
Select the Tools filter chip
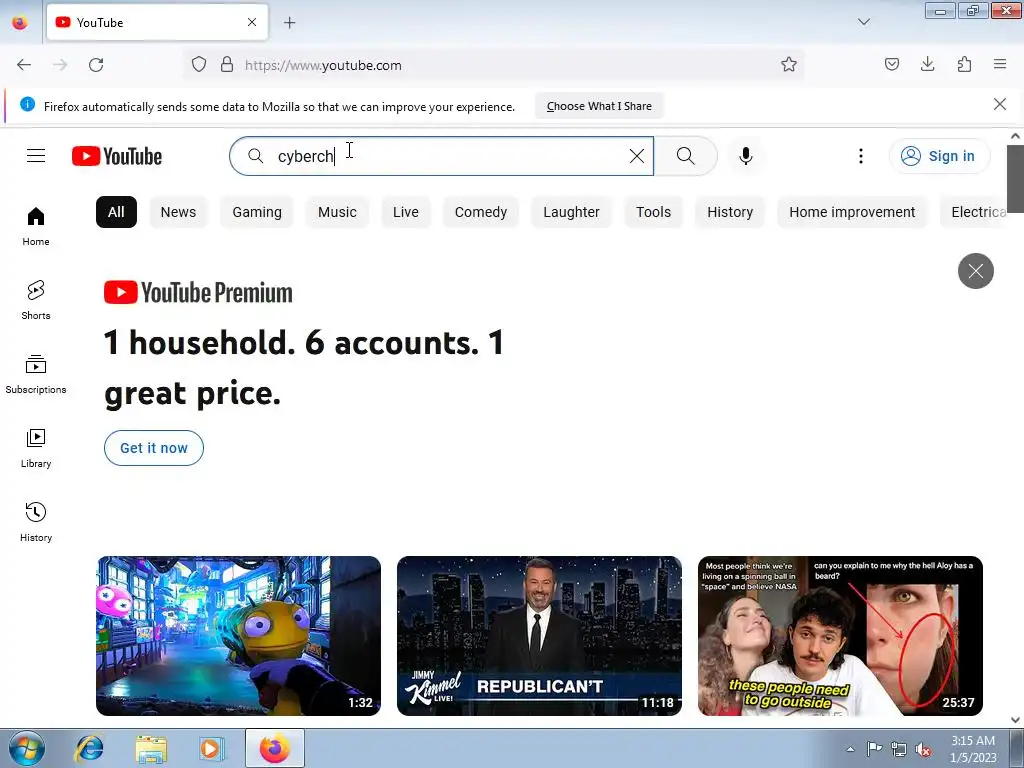[x=653, y=212]
